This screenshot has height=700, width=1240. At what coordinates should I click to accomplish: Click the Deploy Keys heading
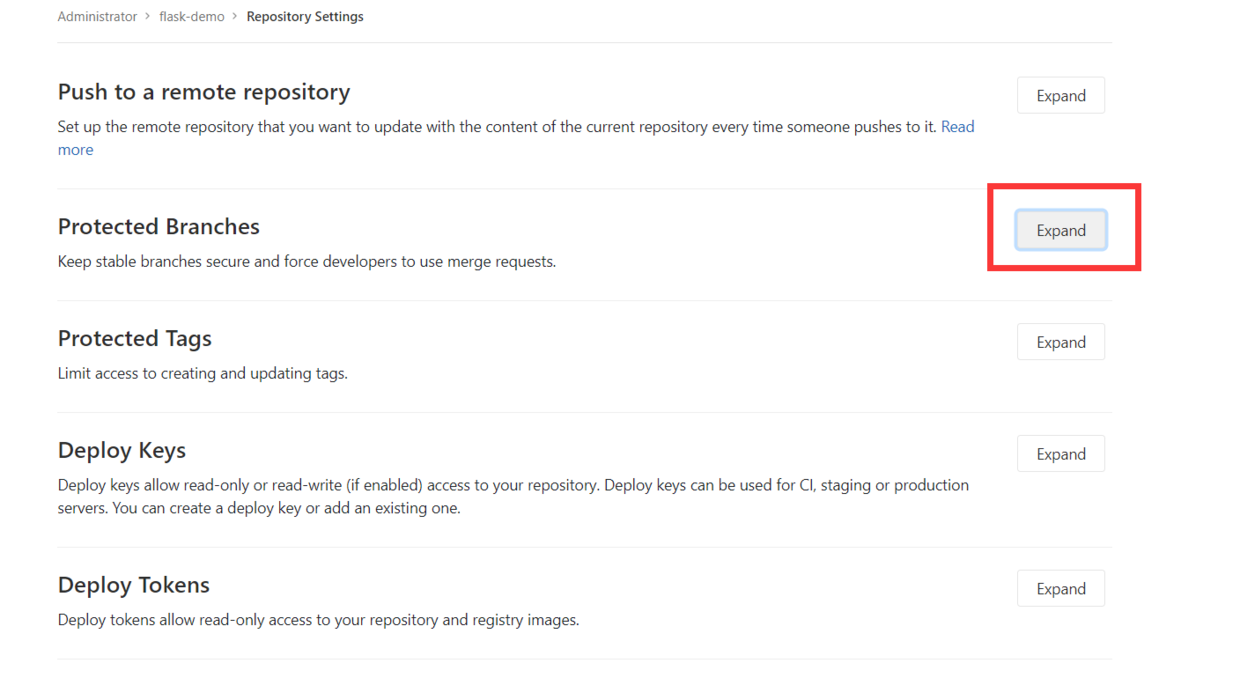pos(122,451)
